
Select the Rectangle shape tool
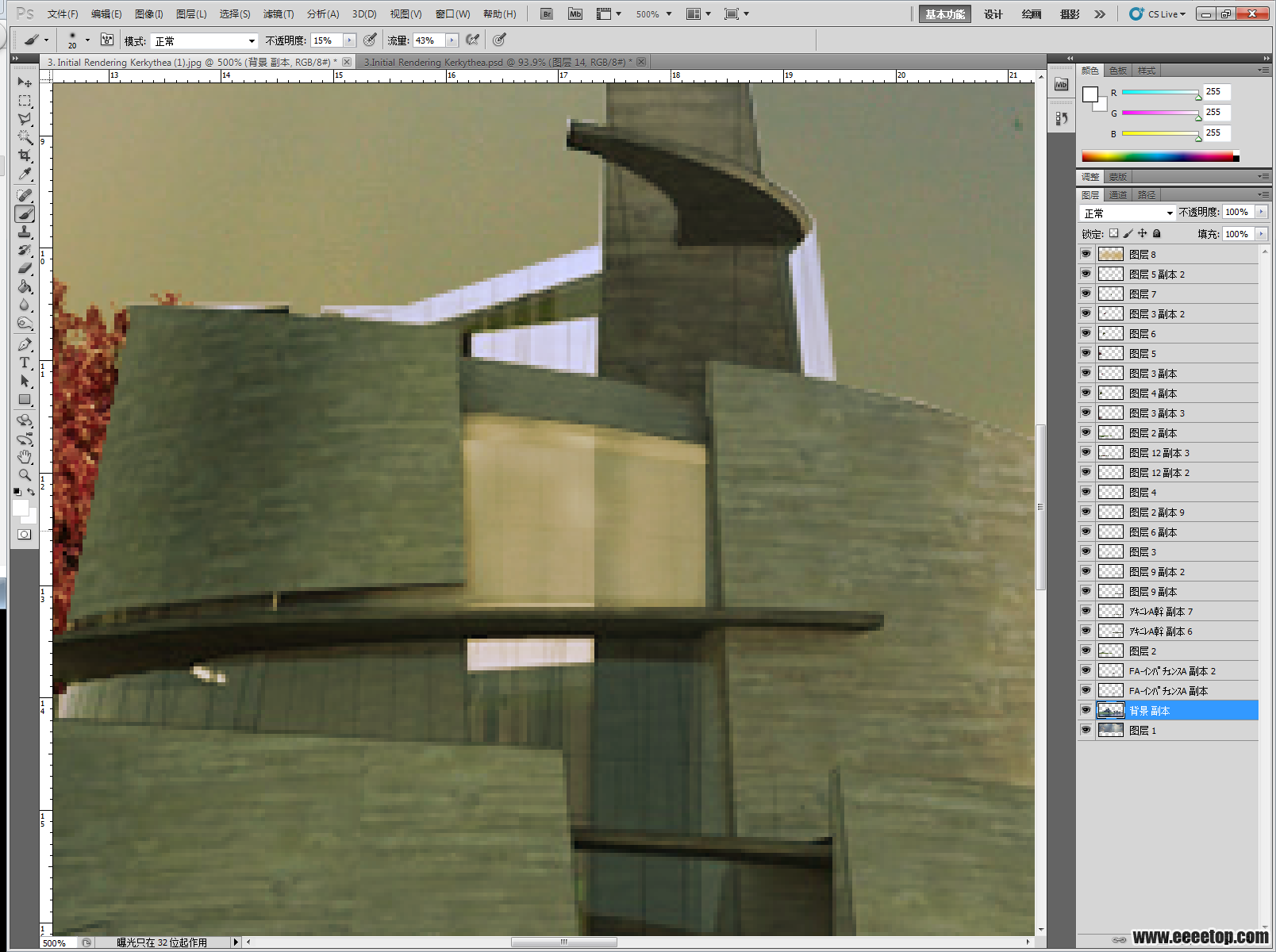tap(25, 400)
